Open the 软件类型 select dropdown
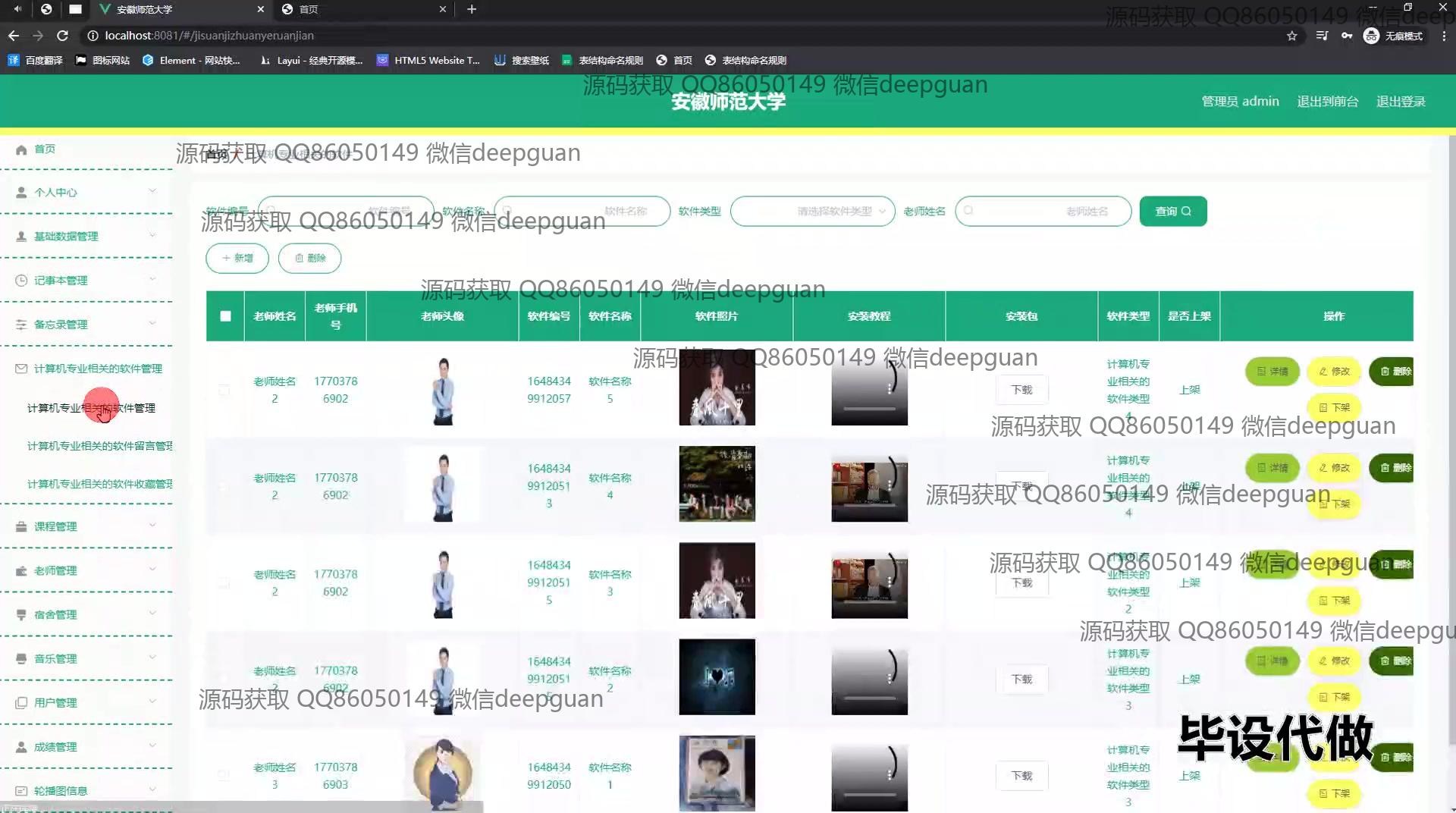 click(812, 212)
